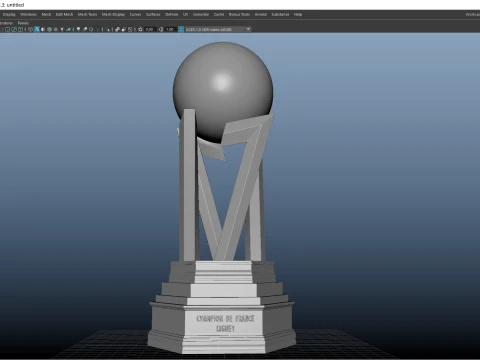Enable X-Ray Active Components icon

click(x=123, y=29)
